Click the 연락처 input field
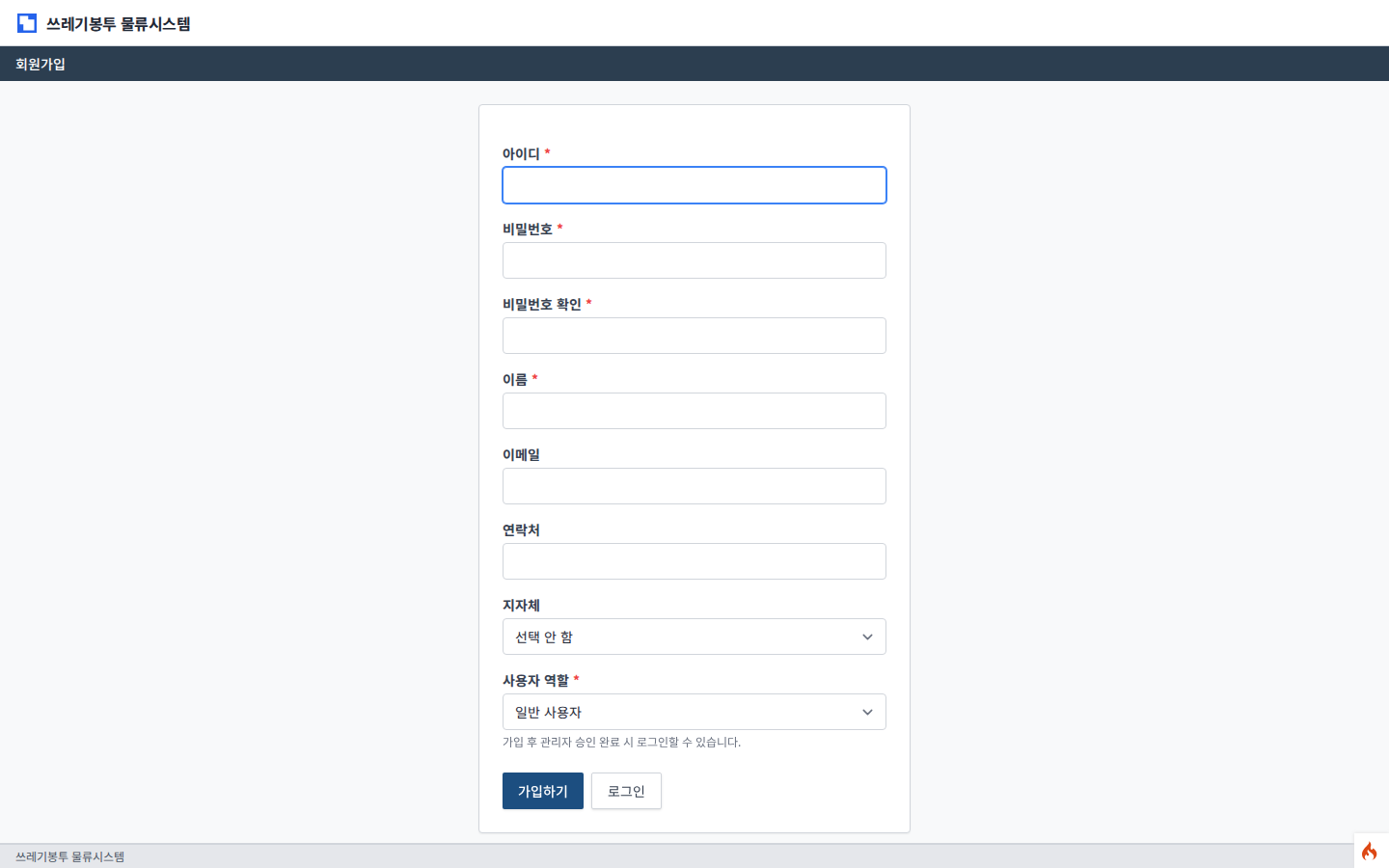The height and width of the screenshot is (868, 1389). 694,561
